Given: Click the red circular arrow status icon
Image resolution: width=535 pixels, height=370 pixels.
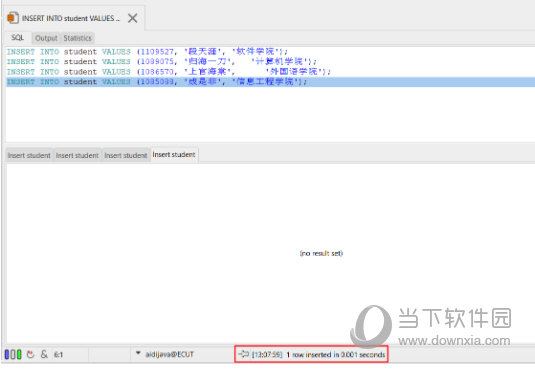Looking at the screenshot, I should pyautogui.click(x=30, y=354).
